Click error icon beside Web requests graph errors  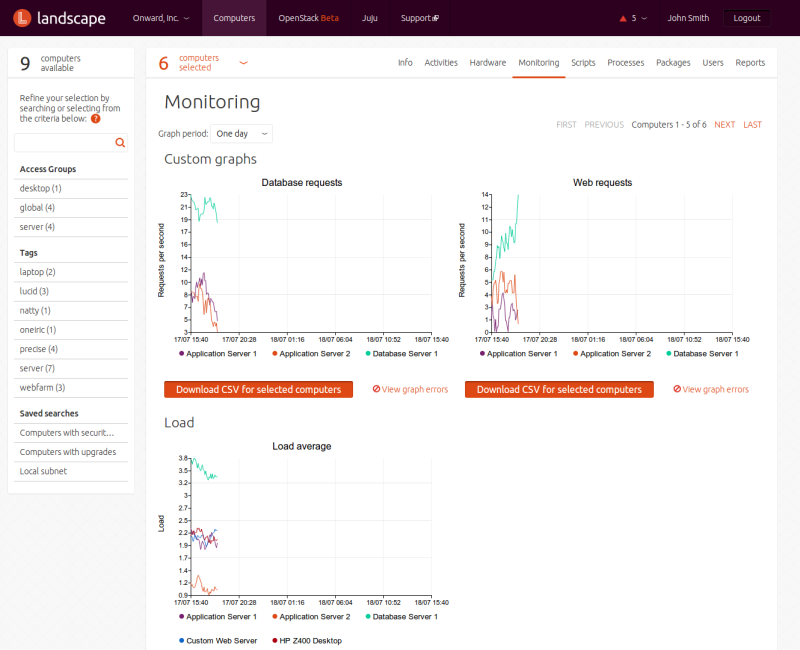(677, 389)
